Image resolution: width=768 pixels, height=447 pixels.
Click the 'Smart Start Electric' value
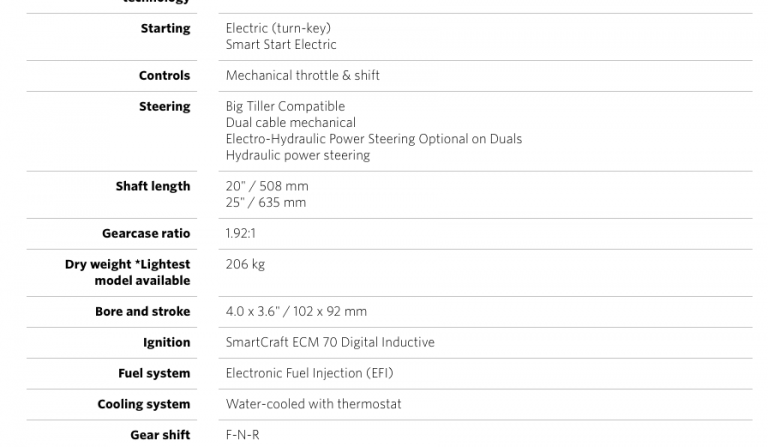click(x=281, y=45)
